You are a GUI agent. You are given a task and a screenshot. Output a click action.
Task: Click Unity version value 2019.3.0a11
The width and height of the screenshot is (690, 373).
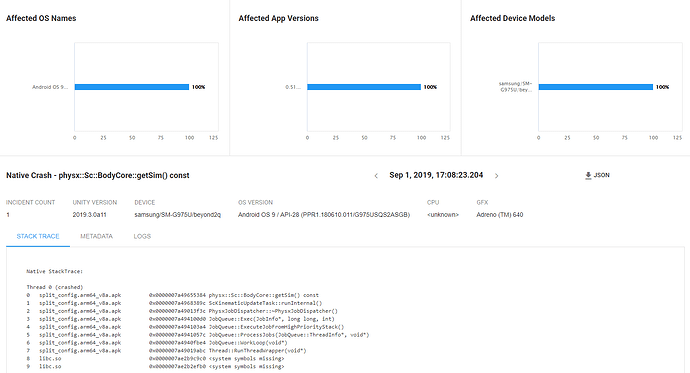click(89, 215)
